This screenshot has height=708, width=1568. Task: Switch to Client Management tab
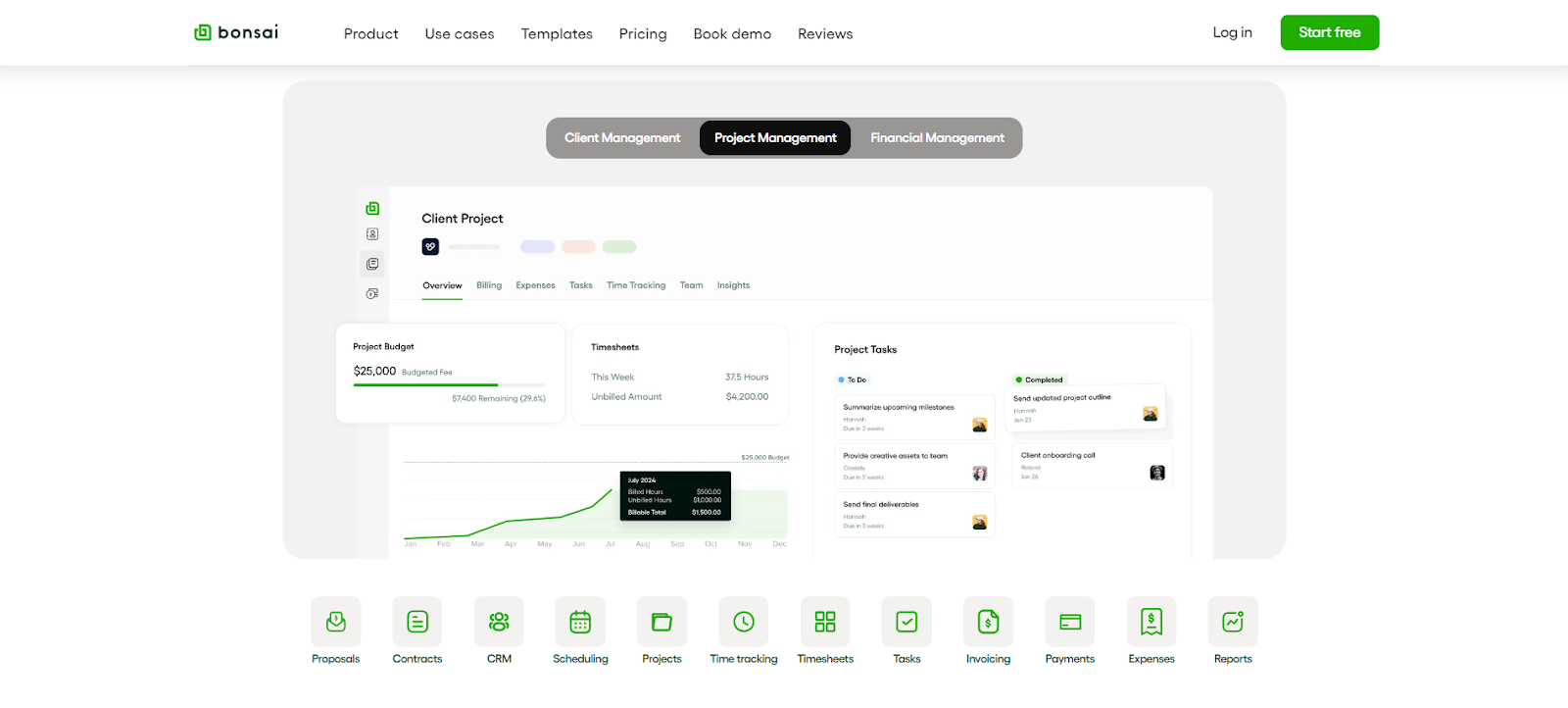click(x=622, y=138)
